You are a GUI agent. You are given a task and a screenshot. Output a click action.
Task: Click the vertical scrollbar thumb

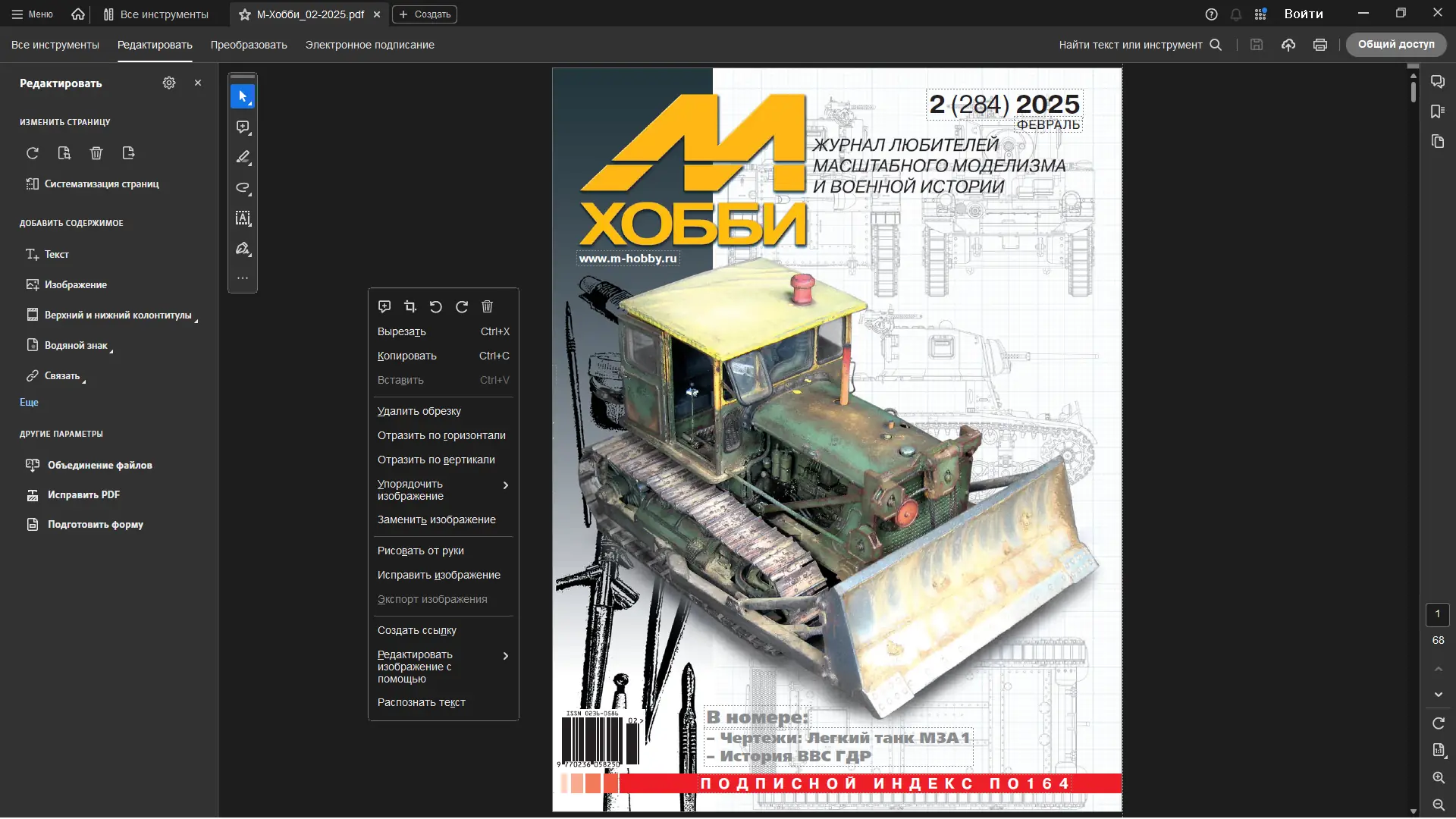(1414, 91)
